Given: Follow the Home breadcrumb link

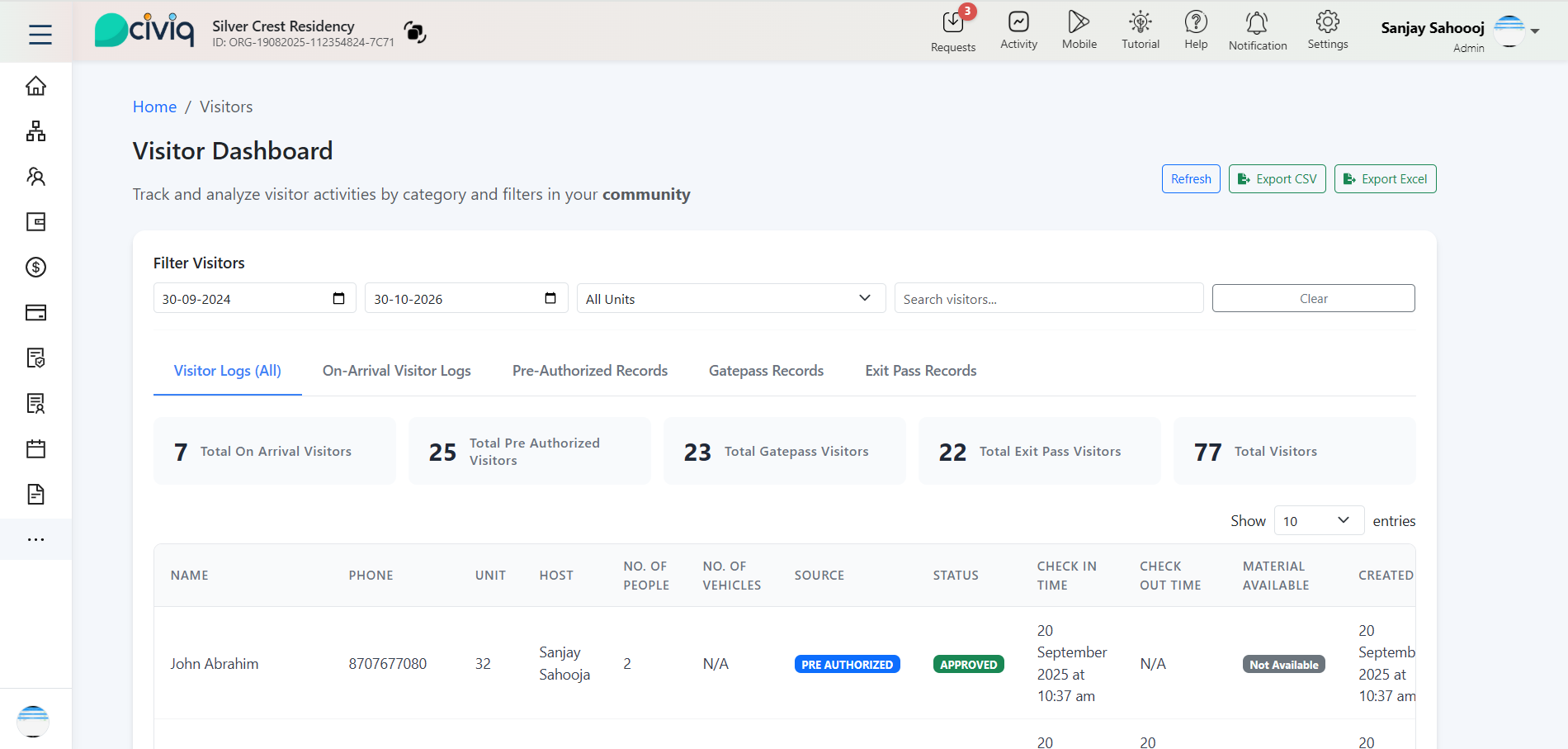Looking at the screenshot, I should tap(154, 107).
